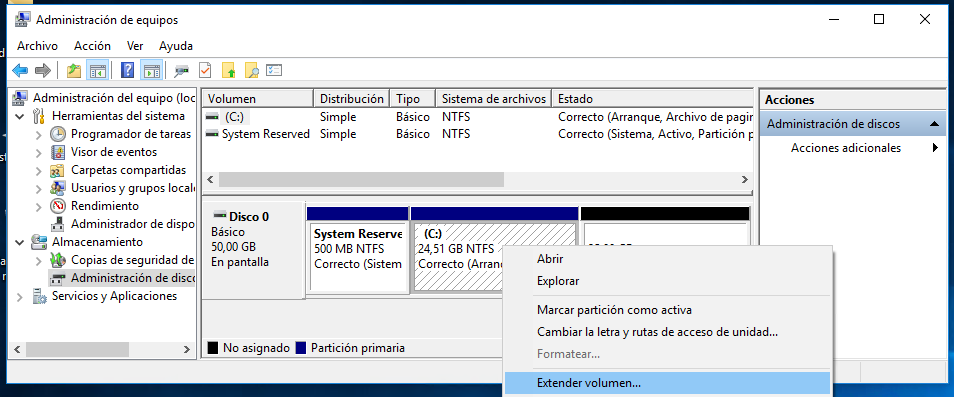Click the rescan disks drive icon
The image size is (954, 397).
(181, 71)
